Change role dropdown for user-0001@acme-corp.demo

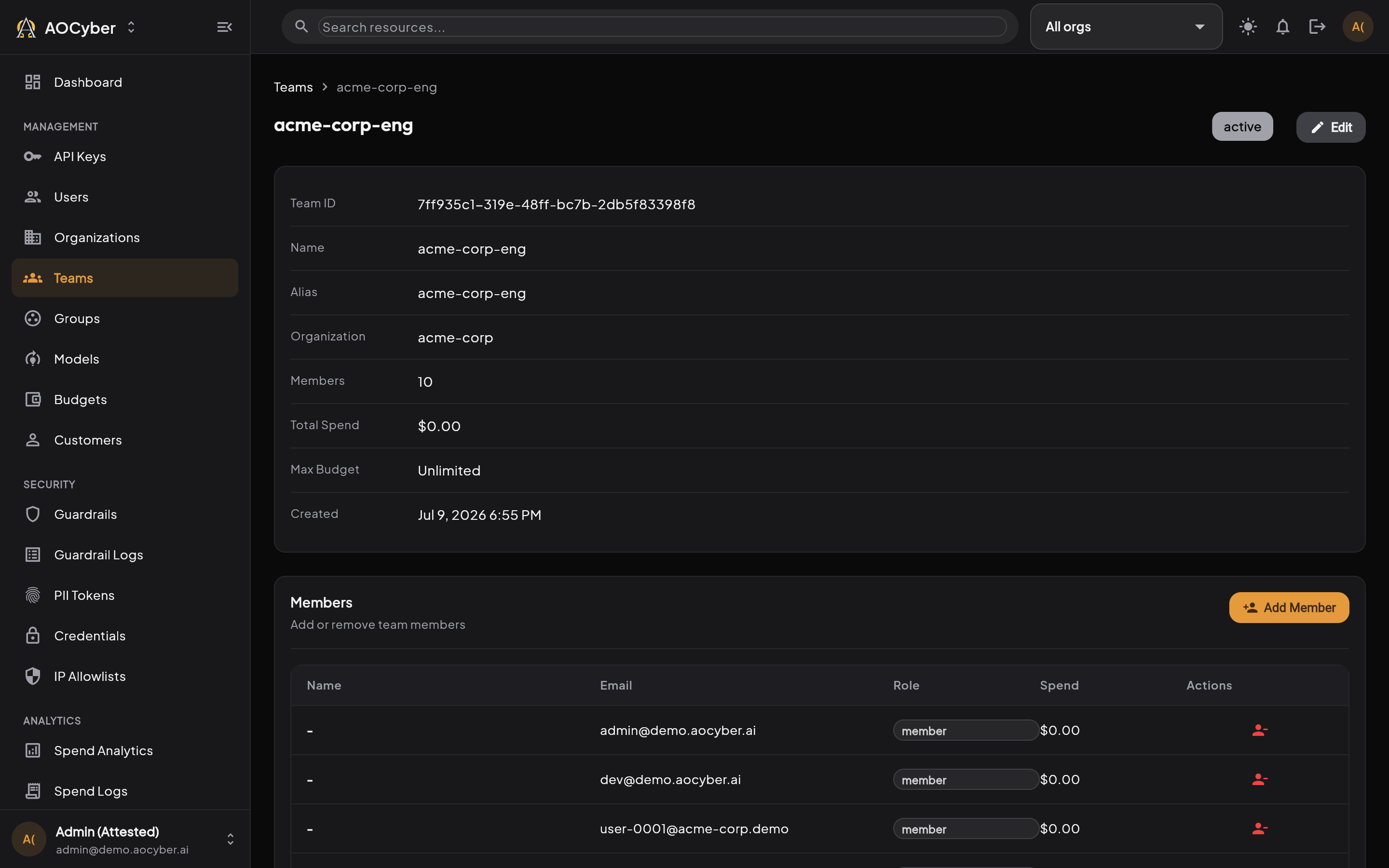[966, 829]
